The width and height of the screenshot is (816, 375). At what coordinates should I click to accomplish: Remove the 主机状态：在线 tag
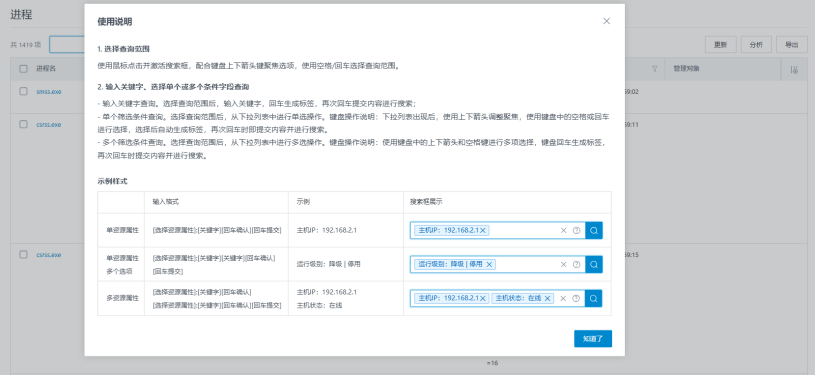click(x=547, y=298)
